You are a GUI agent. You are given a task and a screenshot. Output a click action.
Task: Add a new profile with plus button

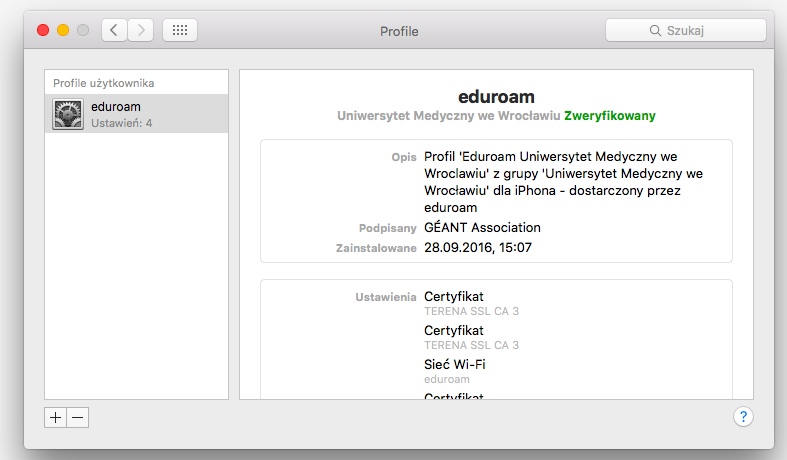[56, 418]
